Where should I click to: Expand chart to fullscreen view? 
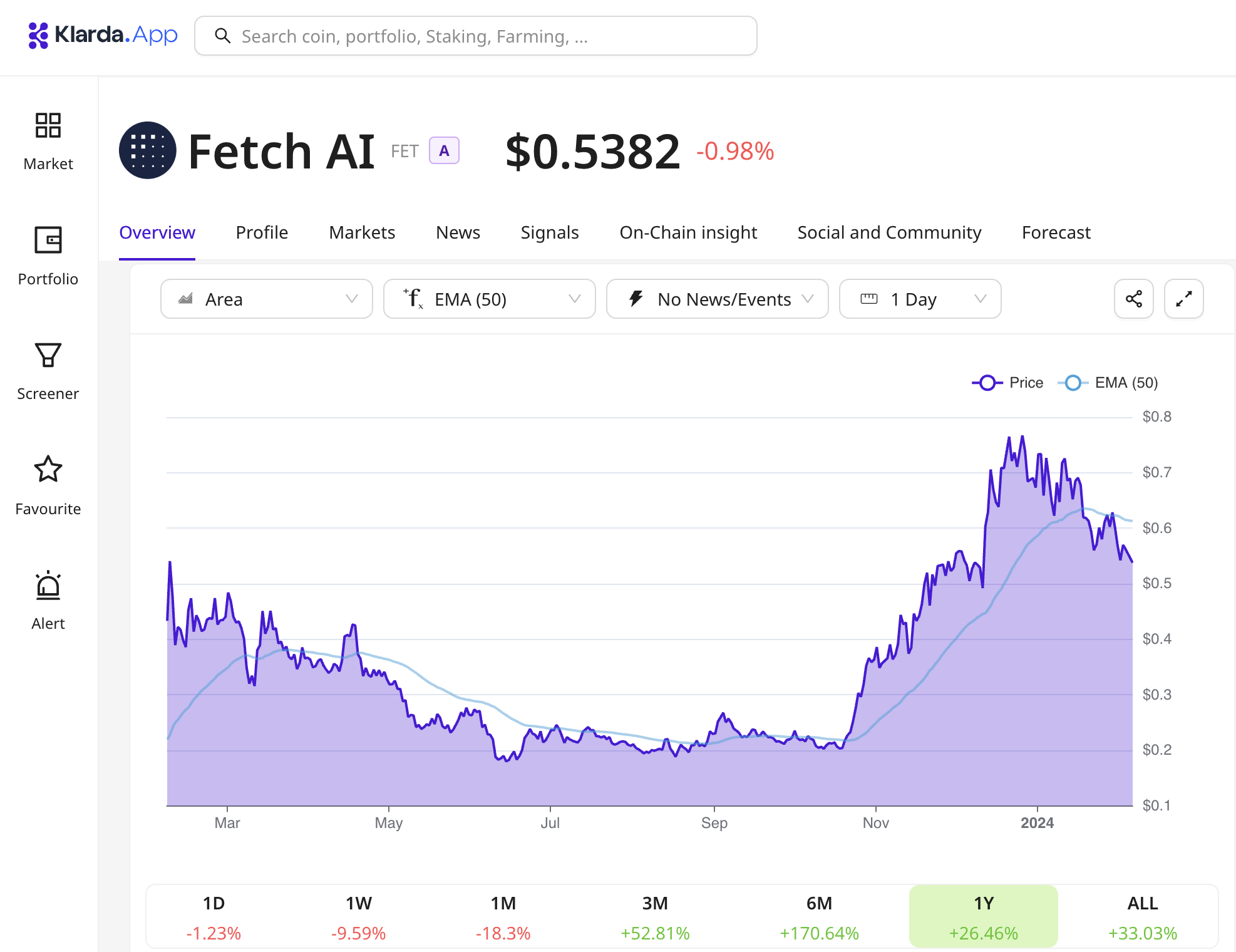pyautogui.click(x=1183, y=299)
